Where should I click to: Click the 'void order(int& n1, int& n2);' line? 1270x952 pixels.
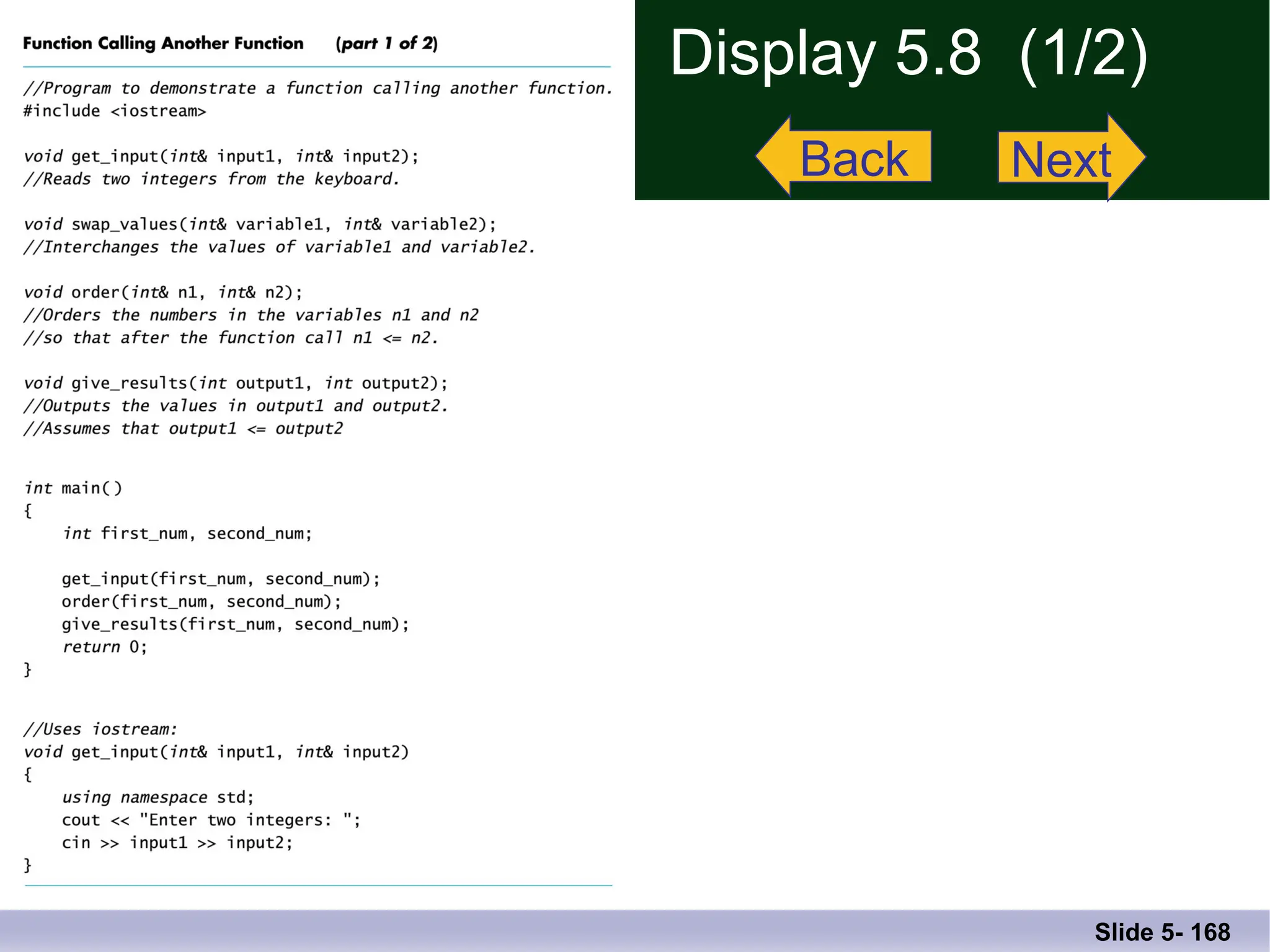(163, 293)
